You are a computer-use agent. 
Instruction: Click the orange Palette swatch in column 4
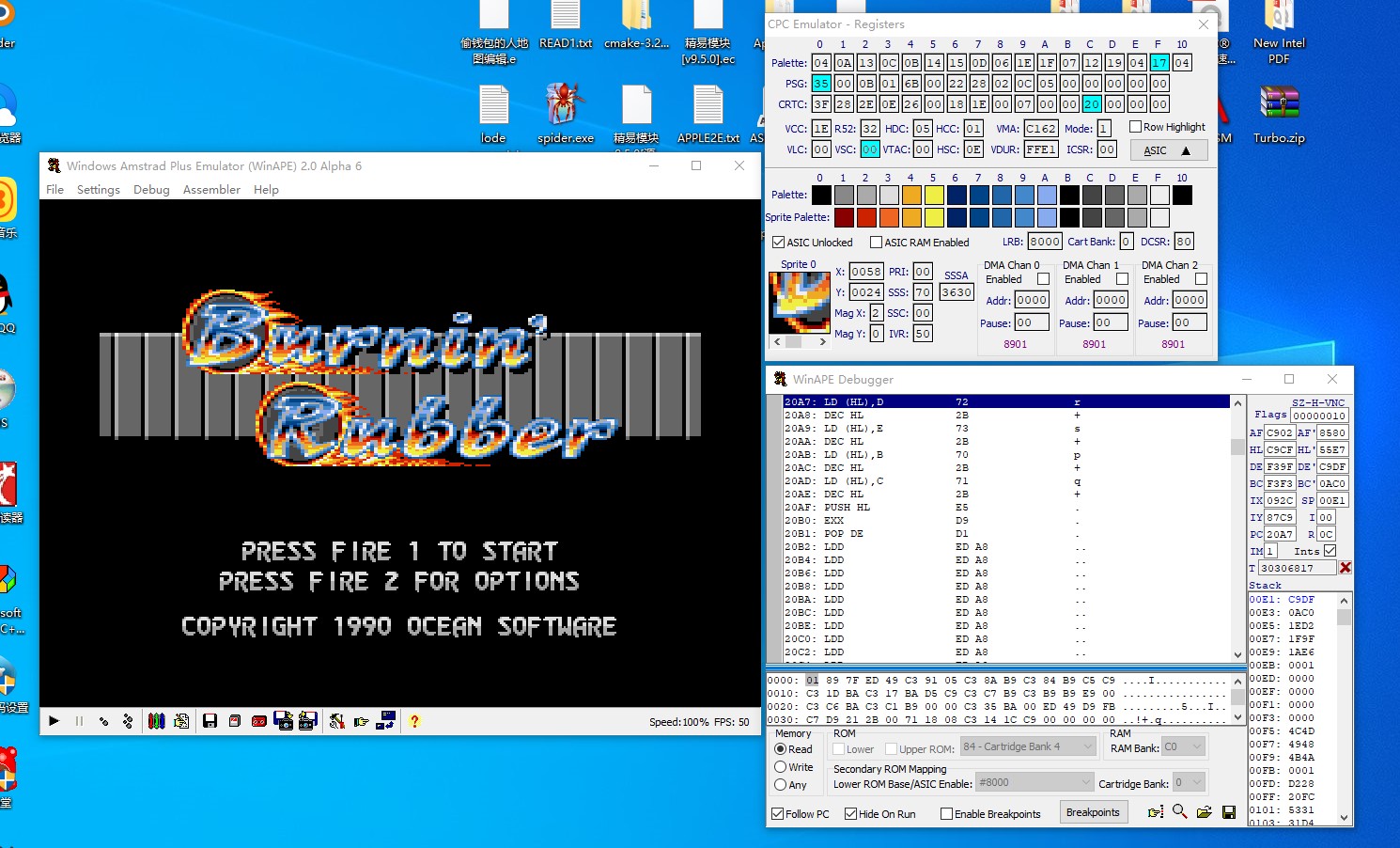coord(911,195)
